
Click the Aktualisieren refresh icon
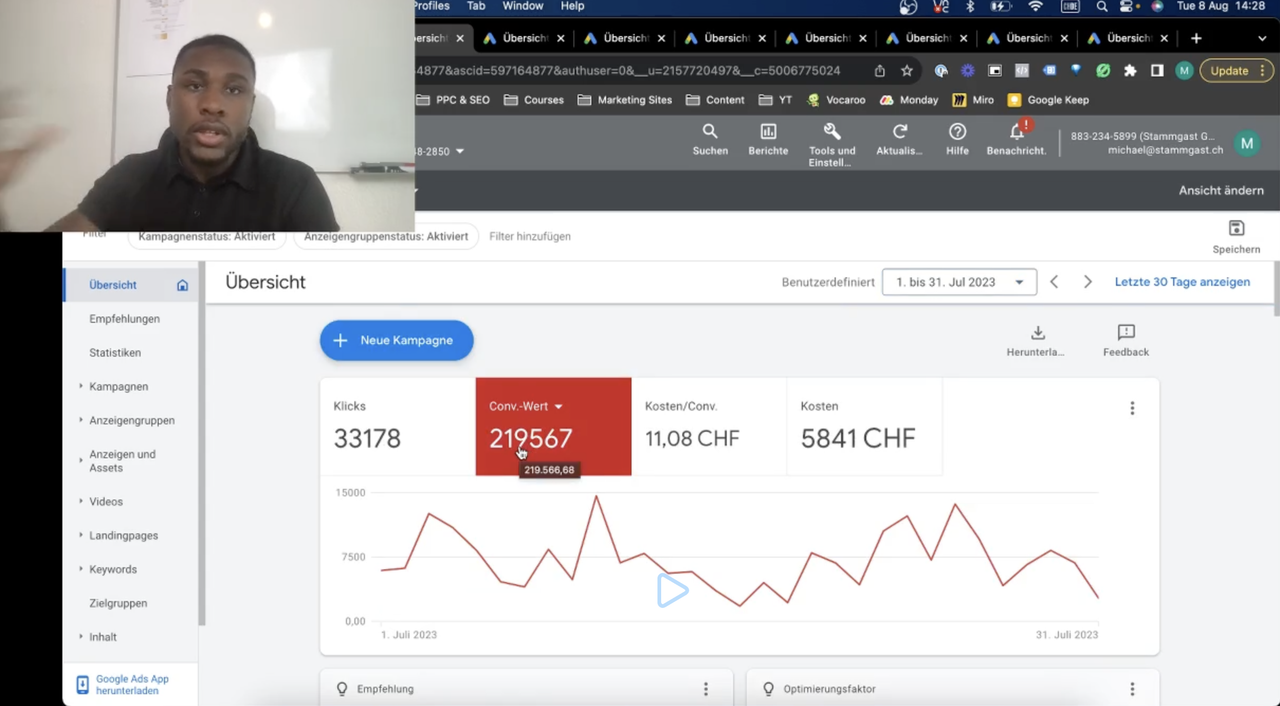(899, 131)
